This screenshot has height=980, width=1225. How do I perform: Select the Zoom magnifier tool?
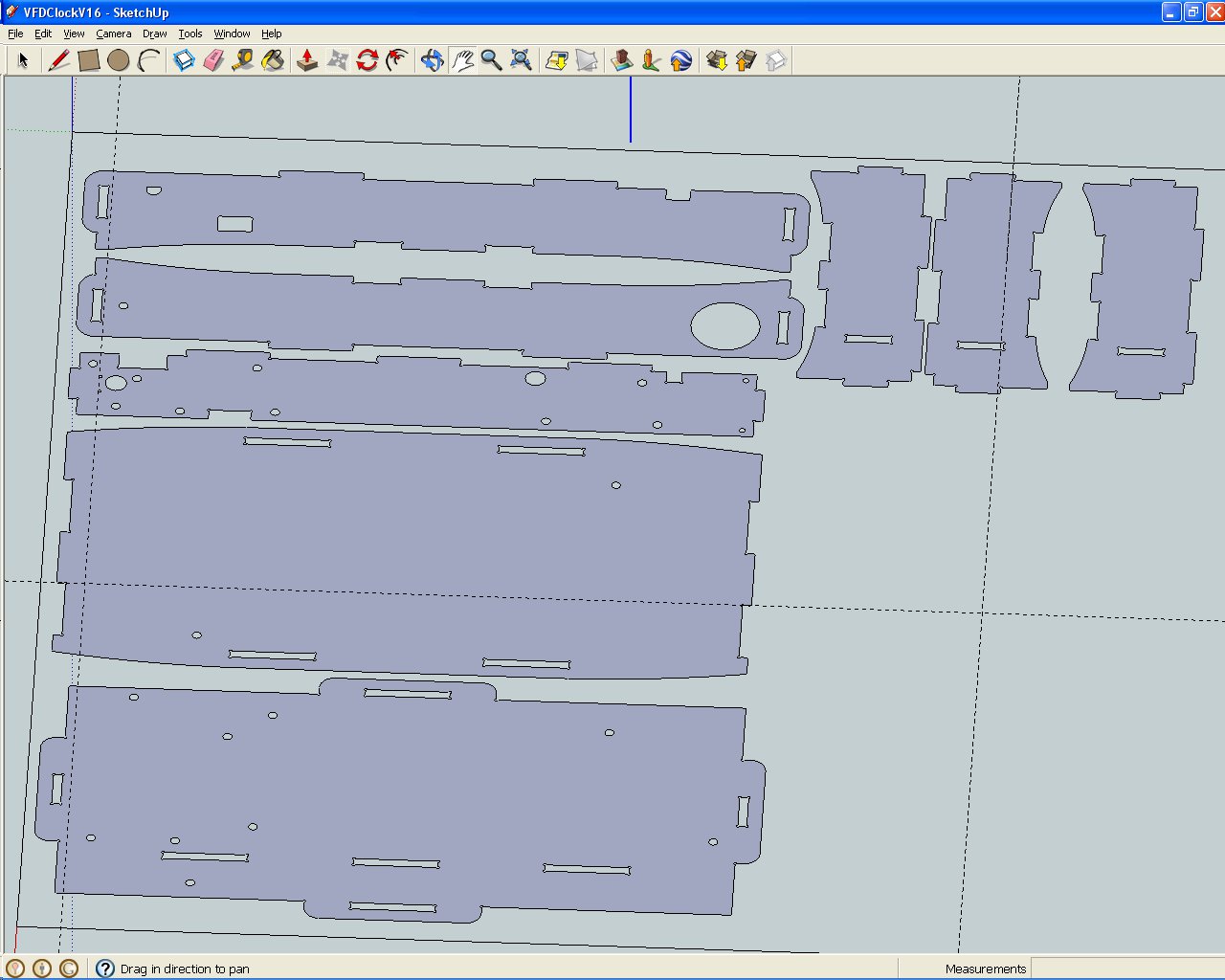[492, 60]
